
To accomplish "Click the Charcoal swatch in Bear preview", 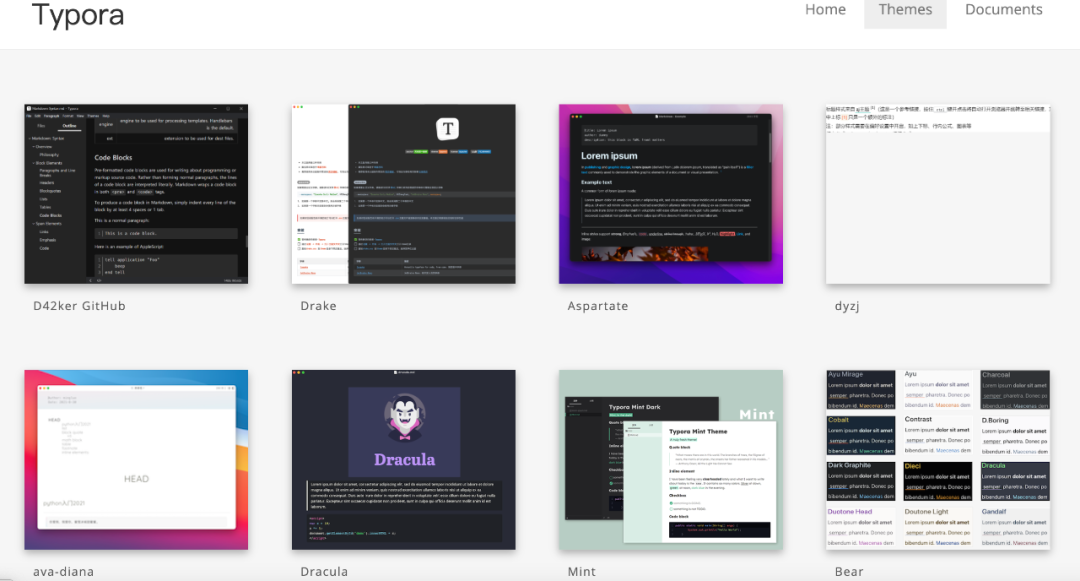I will pos(1015,390).
